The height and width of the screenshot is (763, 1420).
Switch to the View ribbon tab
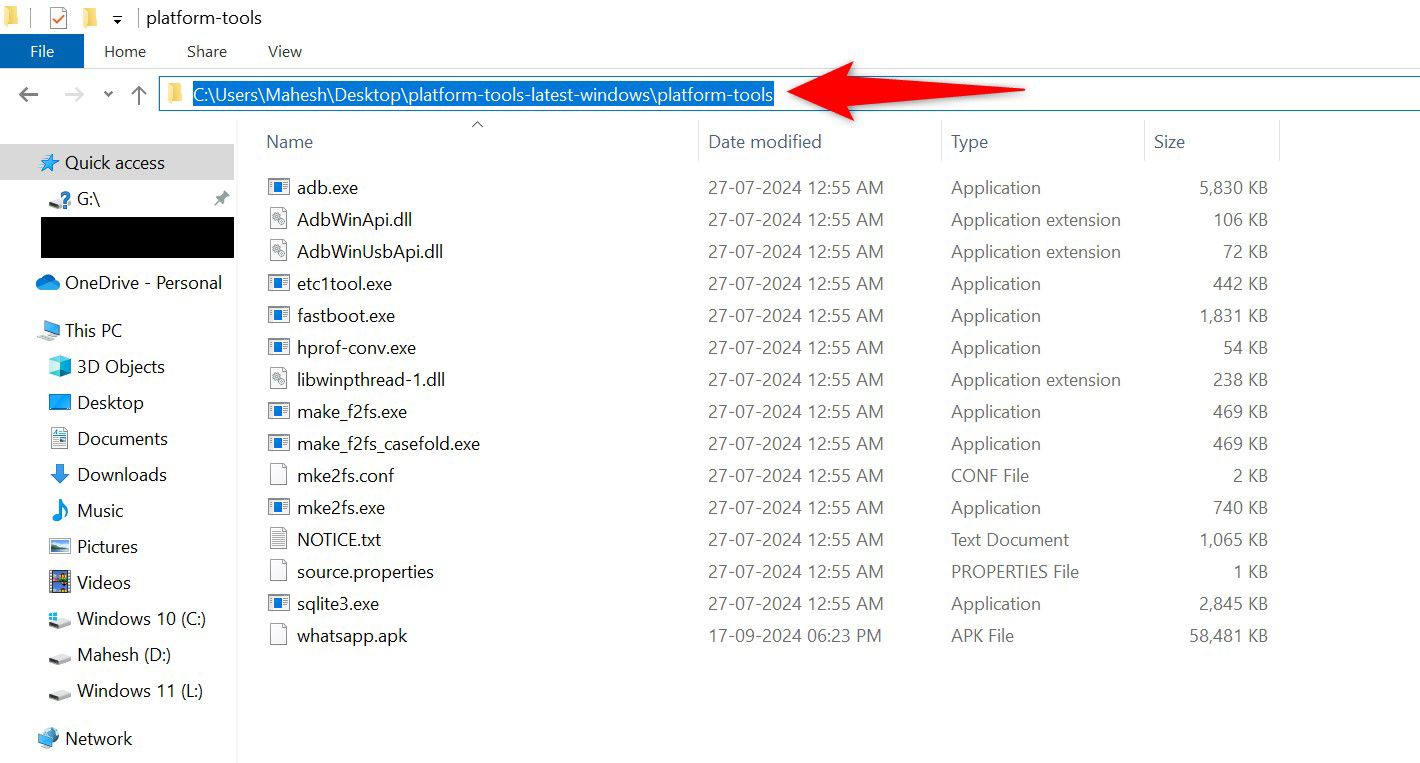click(285, 52)
